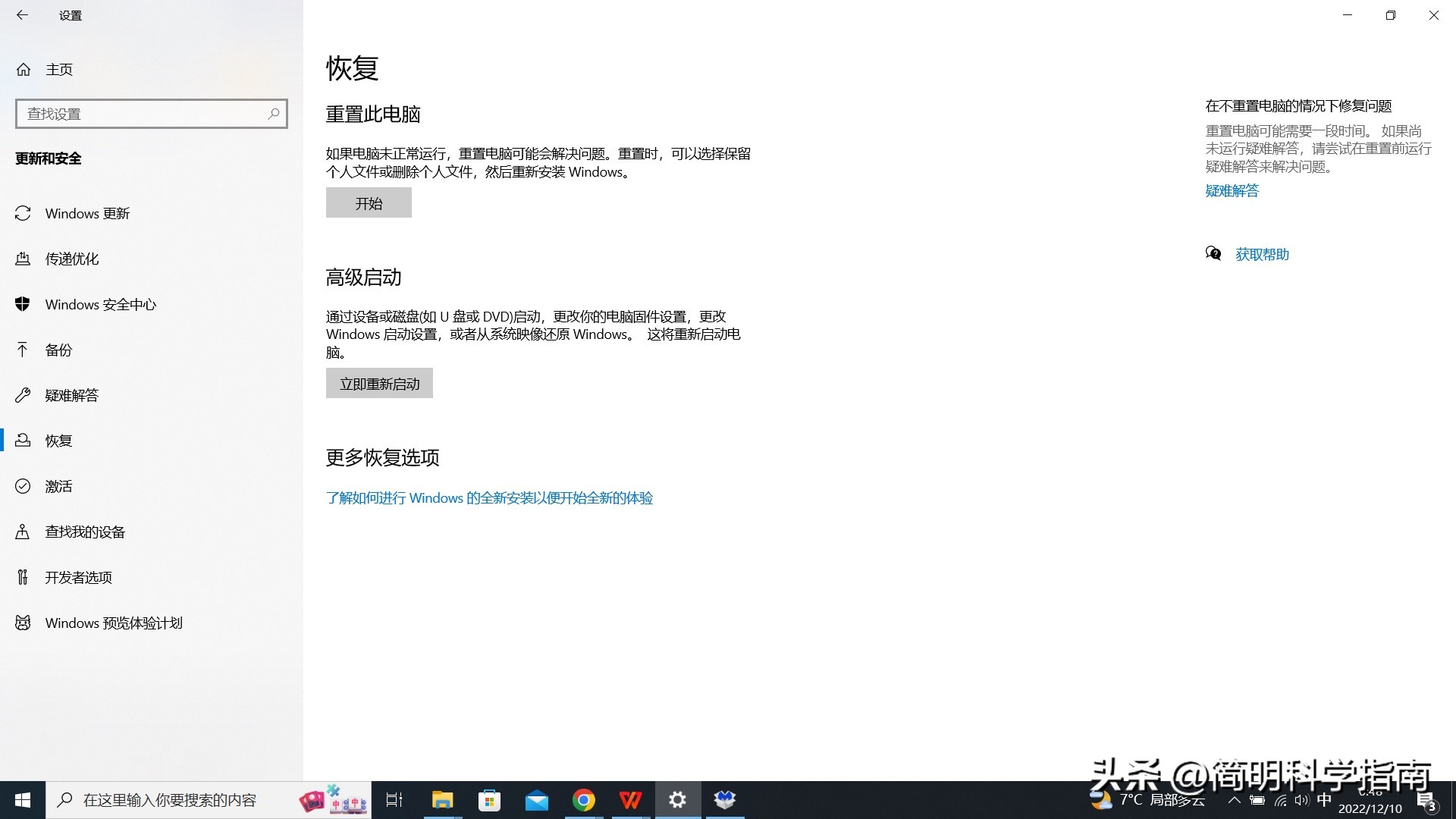This screenshot has height=819, width=1456.
Task: Open Microsoft Store from the taskbar
Action: 489,799
